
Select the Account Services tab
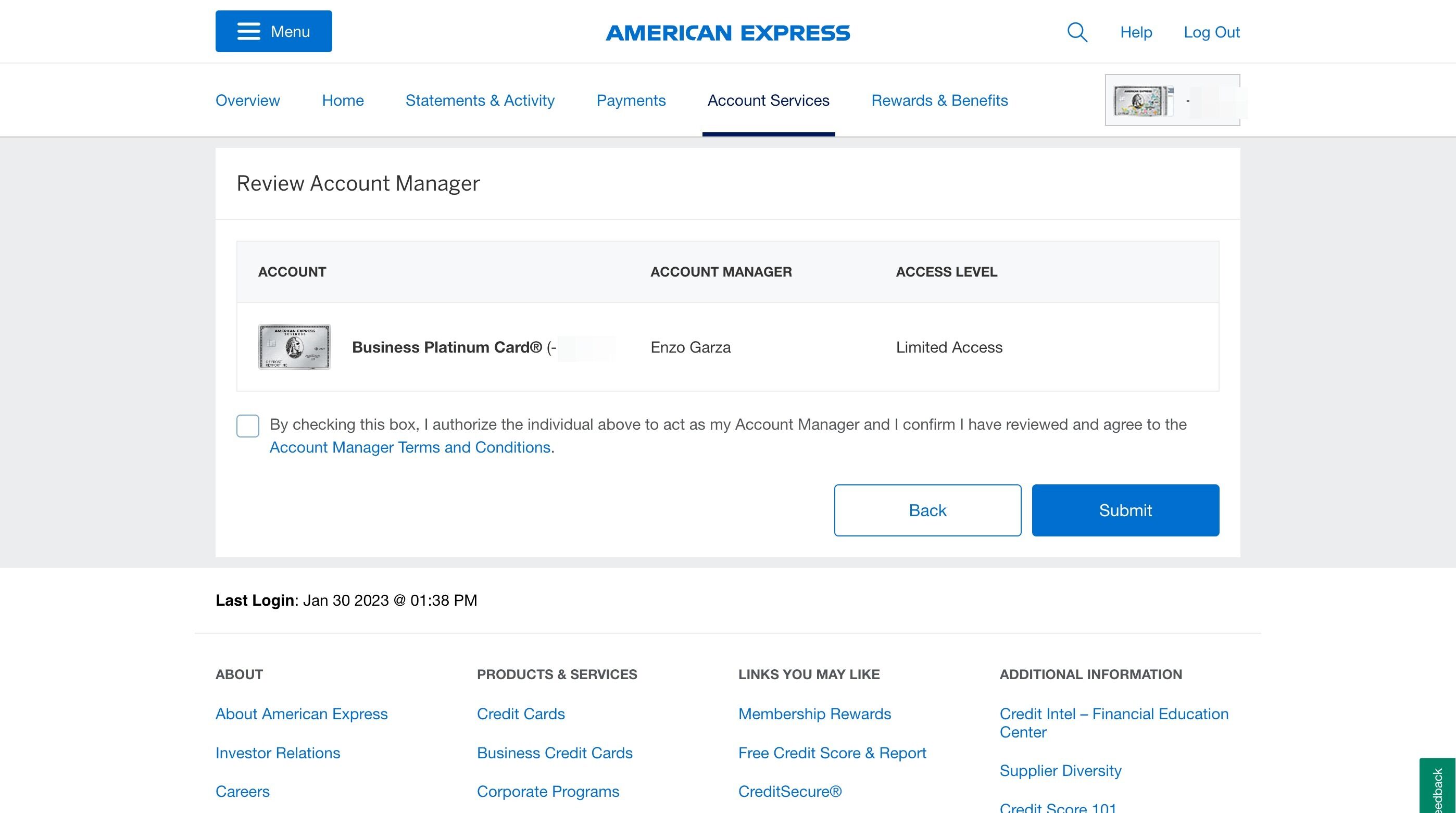click(768, 100)
